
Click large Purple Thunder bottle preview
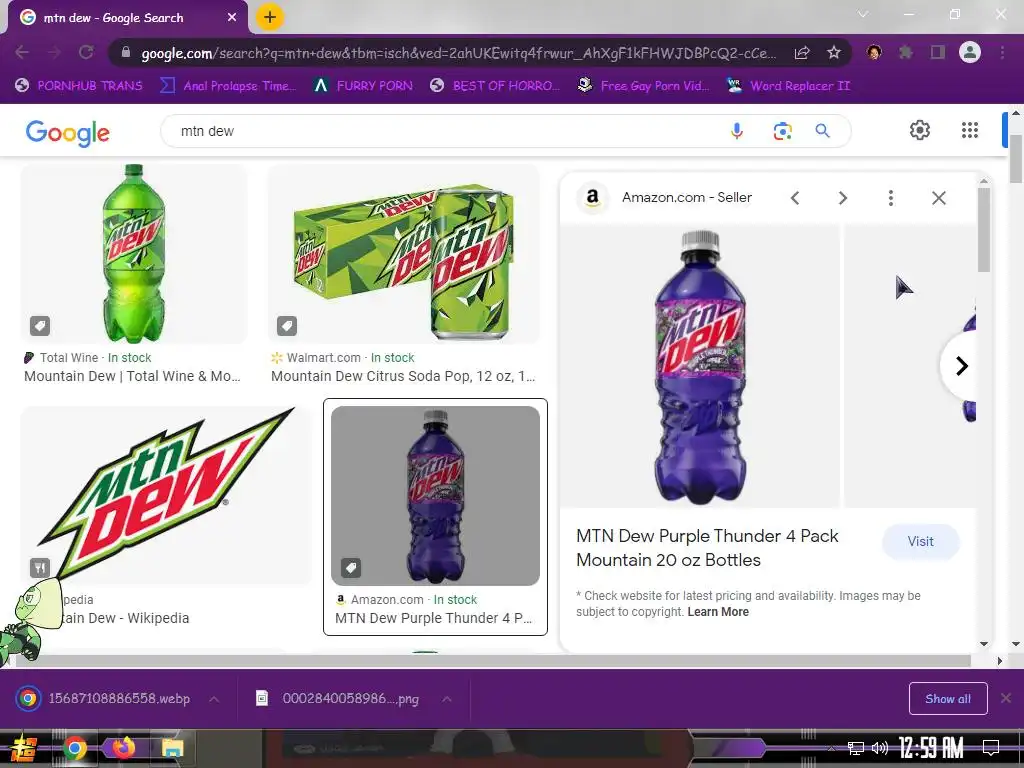[700, 366]
